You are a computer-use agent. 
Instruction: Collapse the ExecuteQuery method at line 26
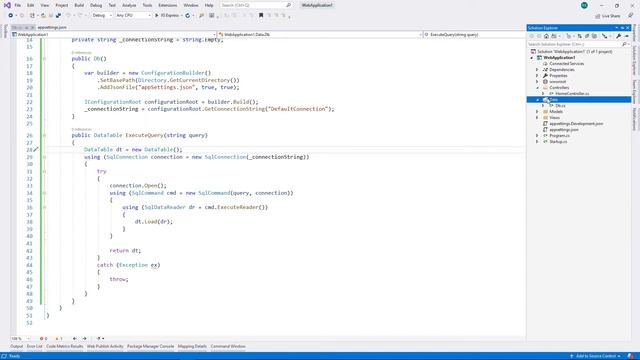44,136
